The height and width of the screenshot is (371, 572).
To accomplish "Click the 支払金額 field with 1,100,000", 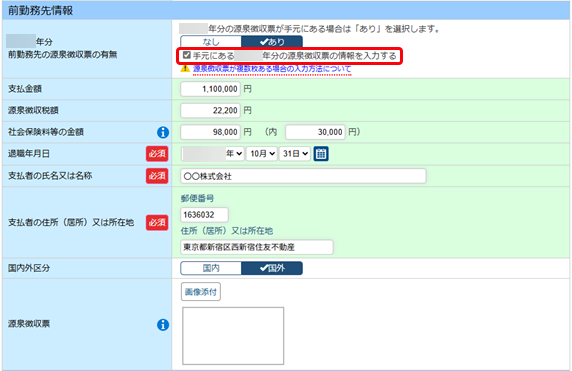I will pos(210,89).
